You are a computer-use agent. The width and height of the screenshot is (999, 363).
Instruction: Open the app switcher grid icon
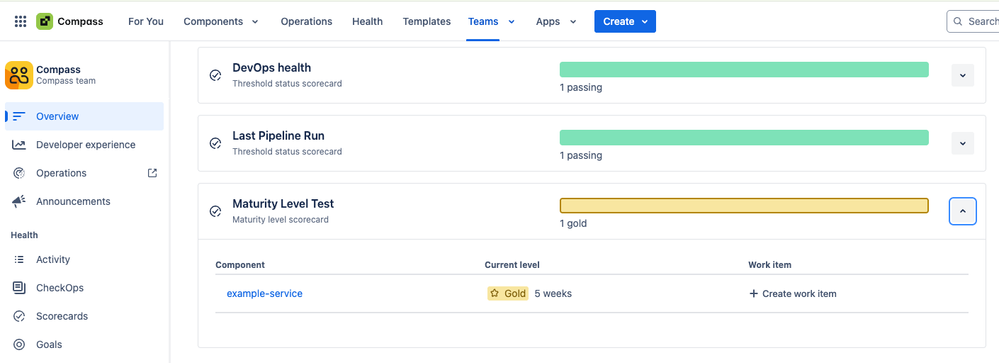point(20,22)
